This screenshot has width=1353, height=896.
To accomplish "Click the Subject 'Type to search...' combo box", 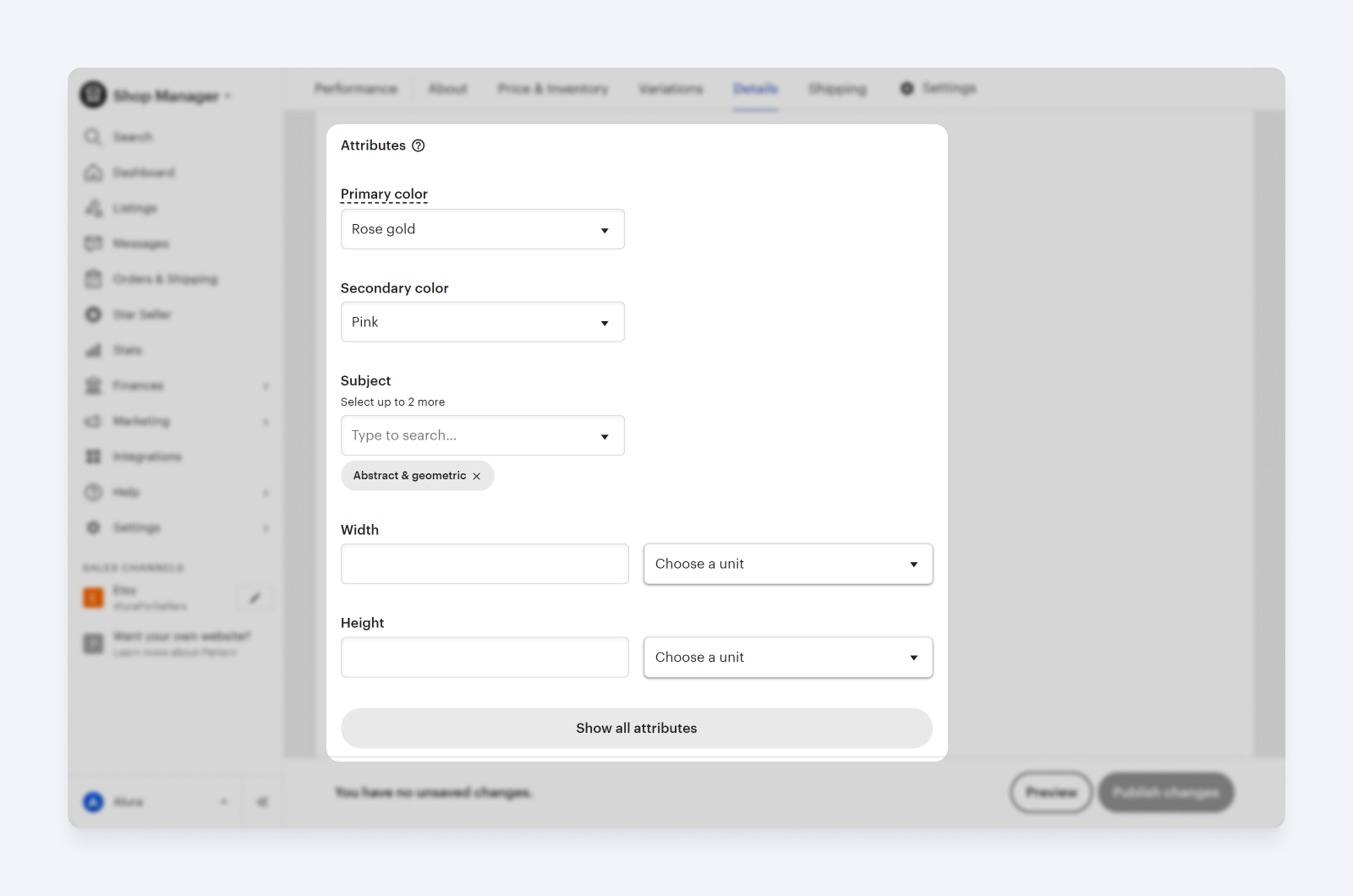I will [482, 435].
